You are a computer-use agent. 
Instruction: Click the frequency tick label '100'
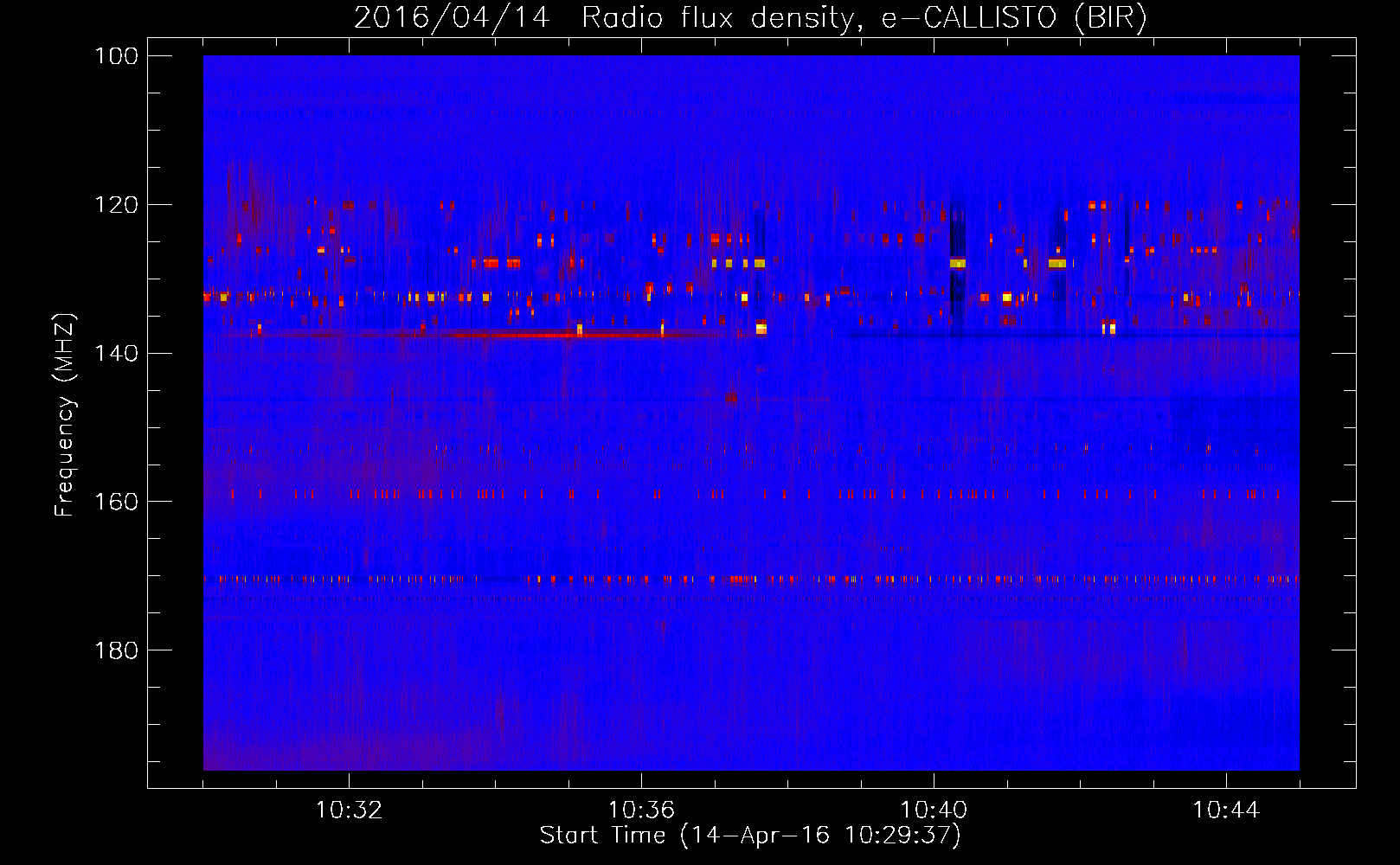[118, 56]
